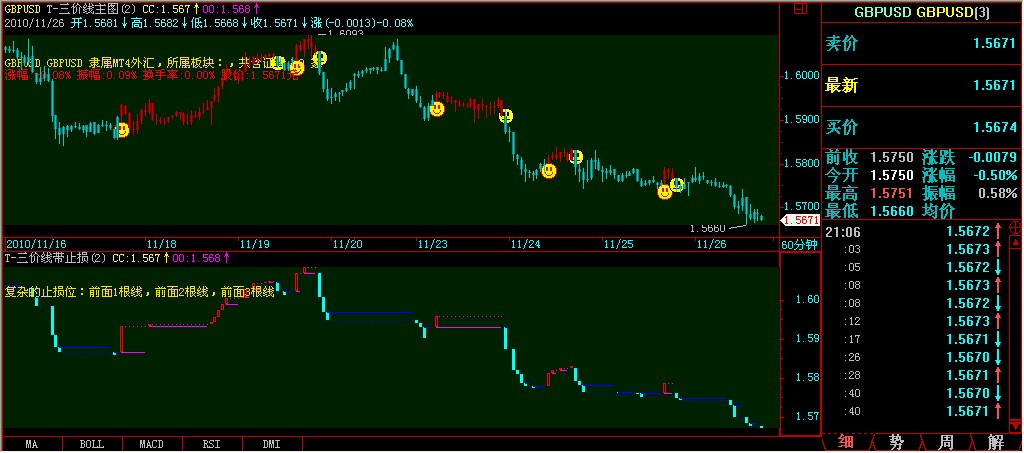This screenshot has width=1024, height=453.
Task: Click the 1.5800 label on main price axis
Action: point(801,163)
